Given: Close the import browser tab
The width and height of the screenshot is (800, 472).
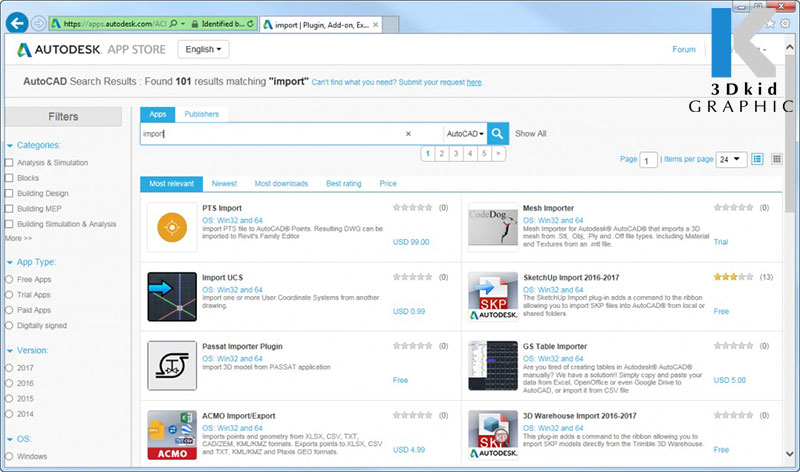Looking at the screenshot, I should (x=376, y=24).
